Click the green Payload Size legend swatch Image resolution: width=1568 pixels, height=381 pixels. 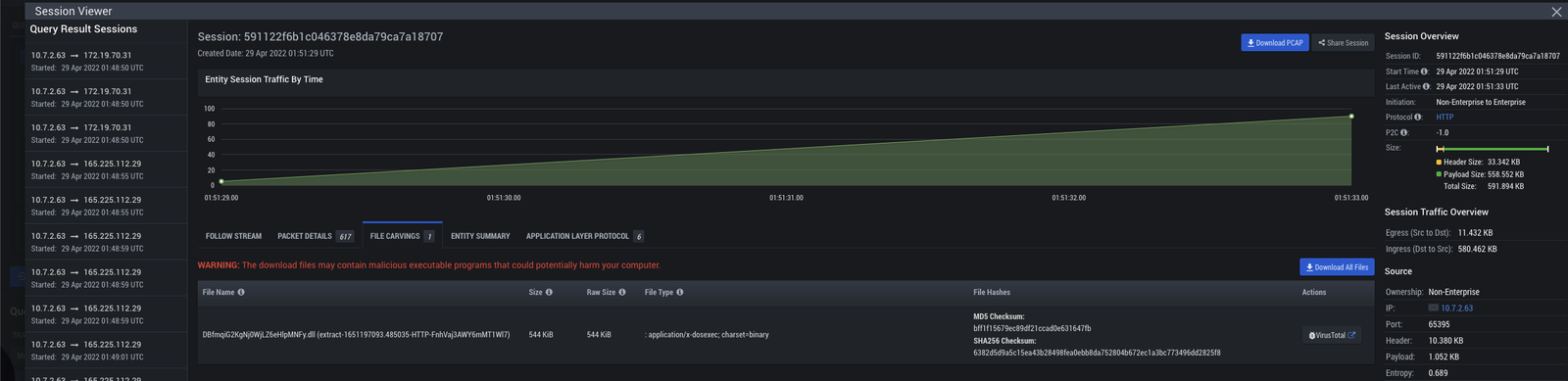point(1439,174)
